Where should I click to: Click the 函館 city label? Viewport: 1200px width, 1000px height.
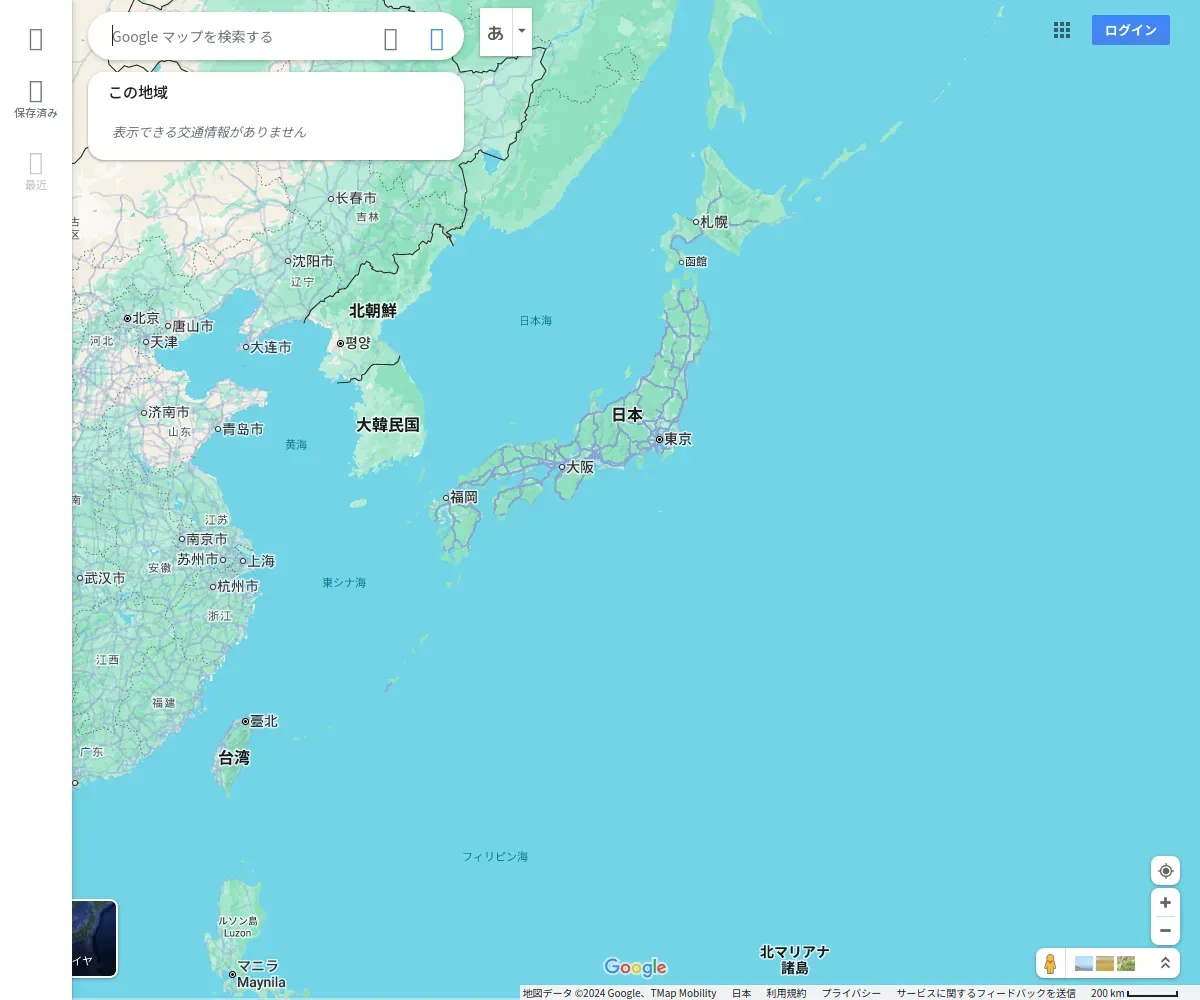coord(697,262)
